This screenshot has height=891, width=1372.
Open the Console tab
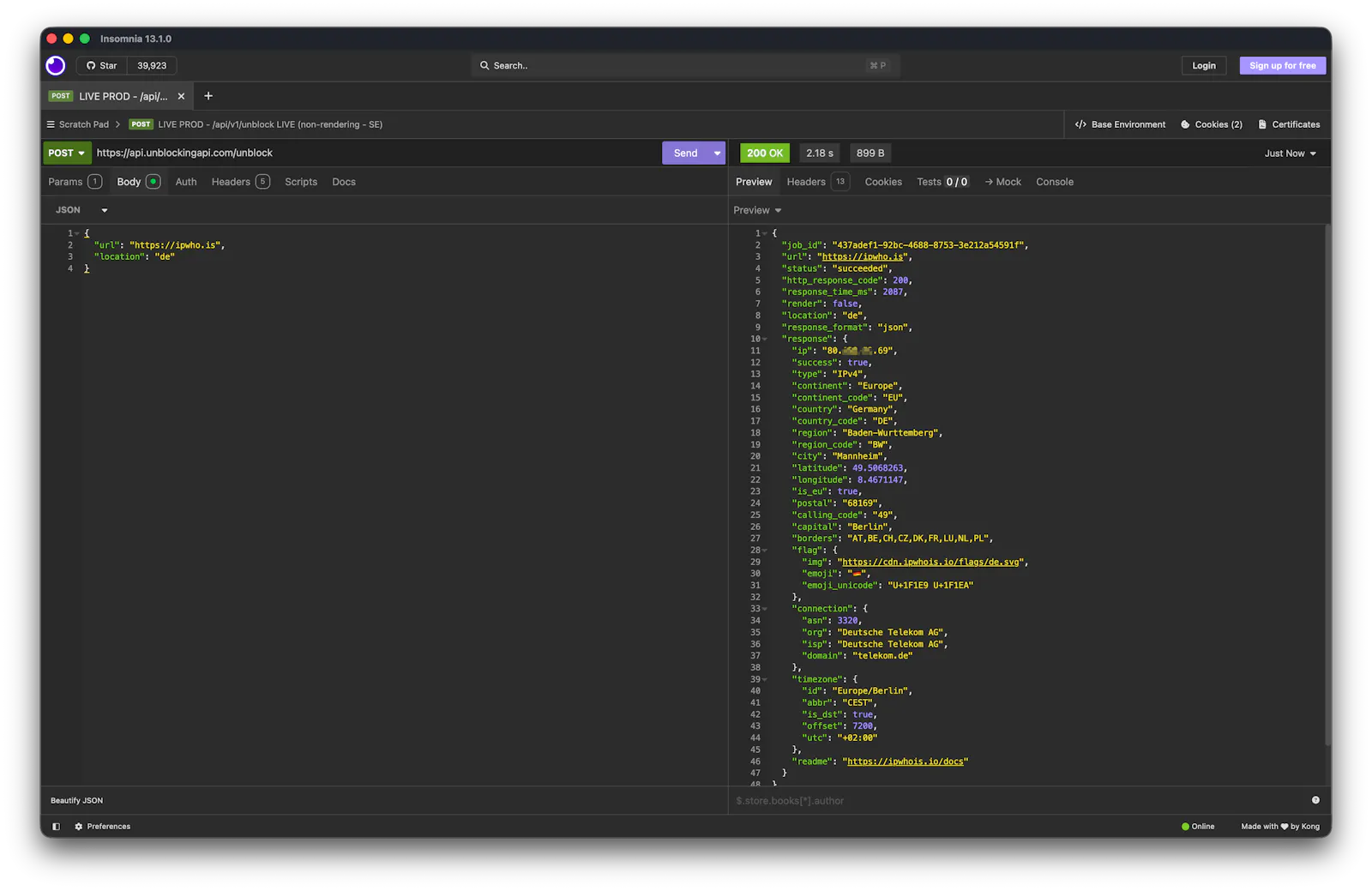[x=1055, y=182]
